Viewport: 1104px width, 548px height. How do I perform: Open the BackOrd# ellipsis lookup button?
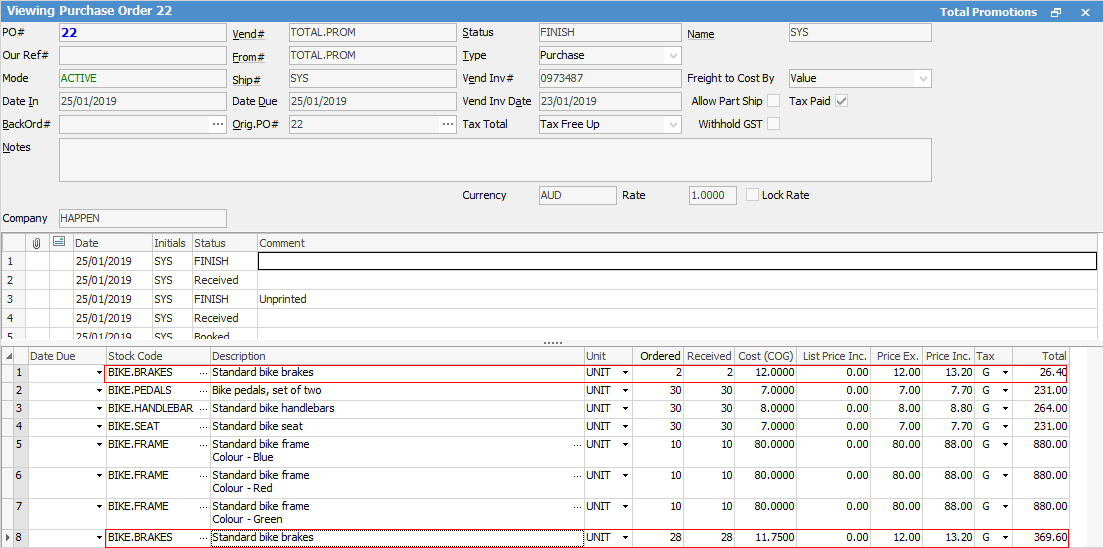pos(217,125)
